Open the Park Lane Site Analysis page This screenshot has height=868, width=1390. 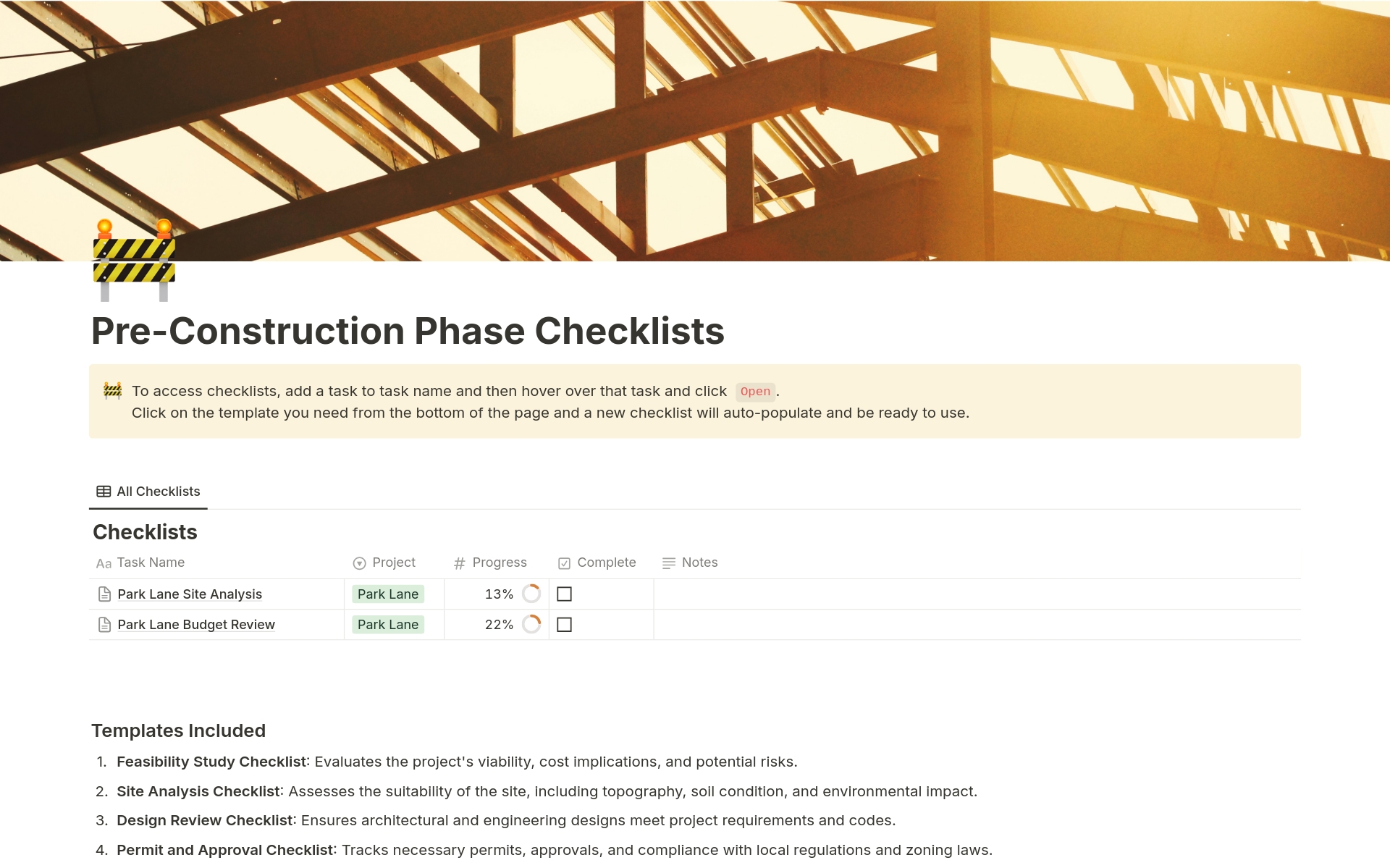tap(190, 594)
